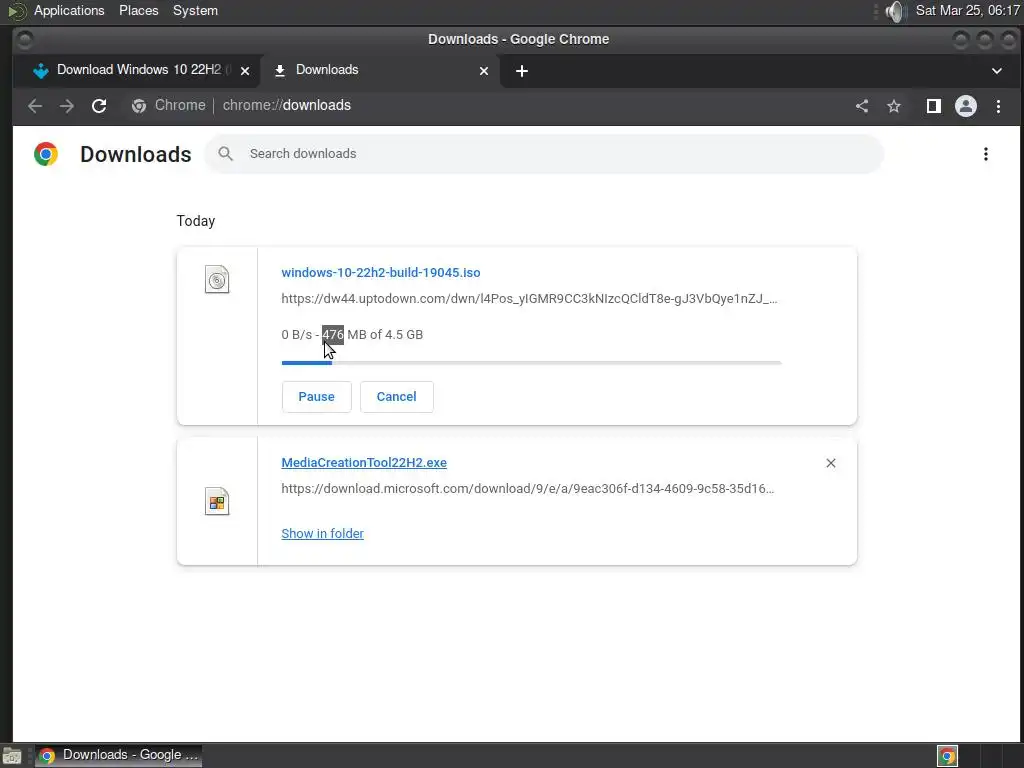Expand the tab search chevron

[x=997, y=71]
